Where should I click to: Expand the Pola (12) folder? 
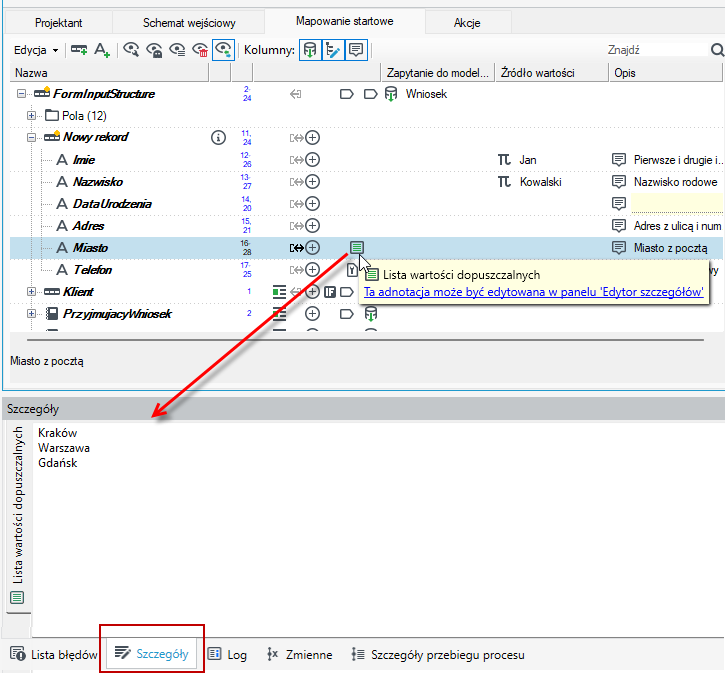pyautogui.click(x=31, y=116)
